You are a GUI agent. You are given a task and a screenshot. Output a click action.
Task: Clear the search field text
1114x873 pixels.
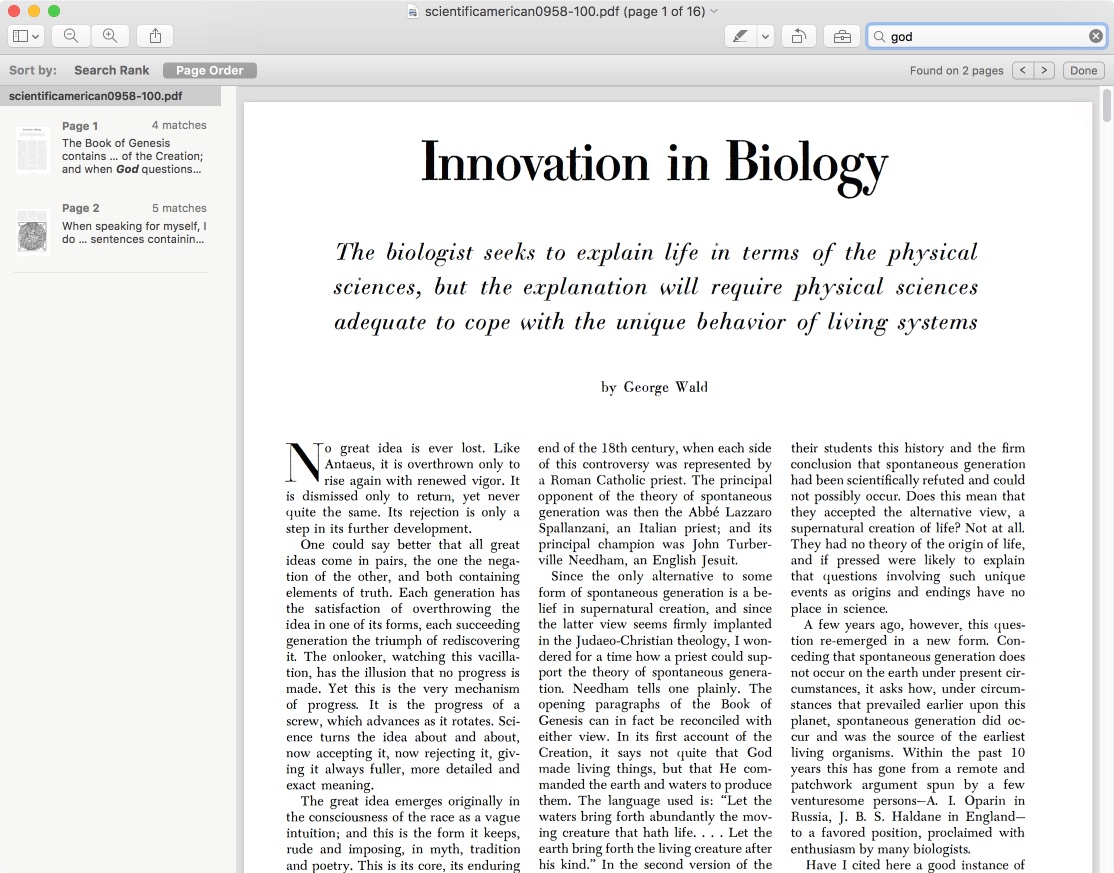tap(1096, 36)
